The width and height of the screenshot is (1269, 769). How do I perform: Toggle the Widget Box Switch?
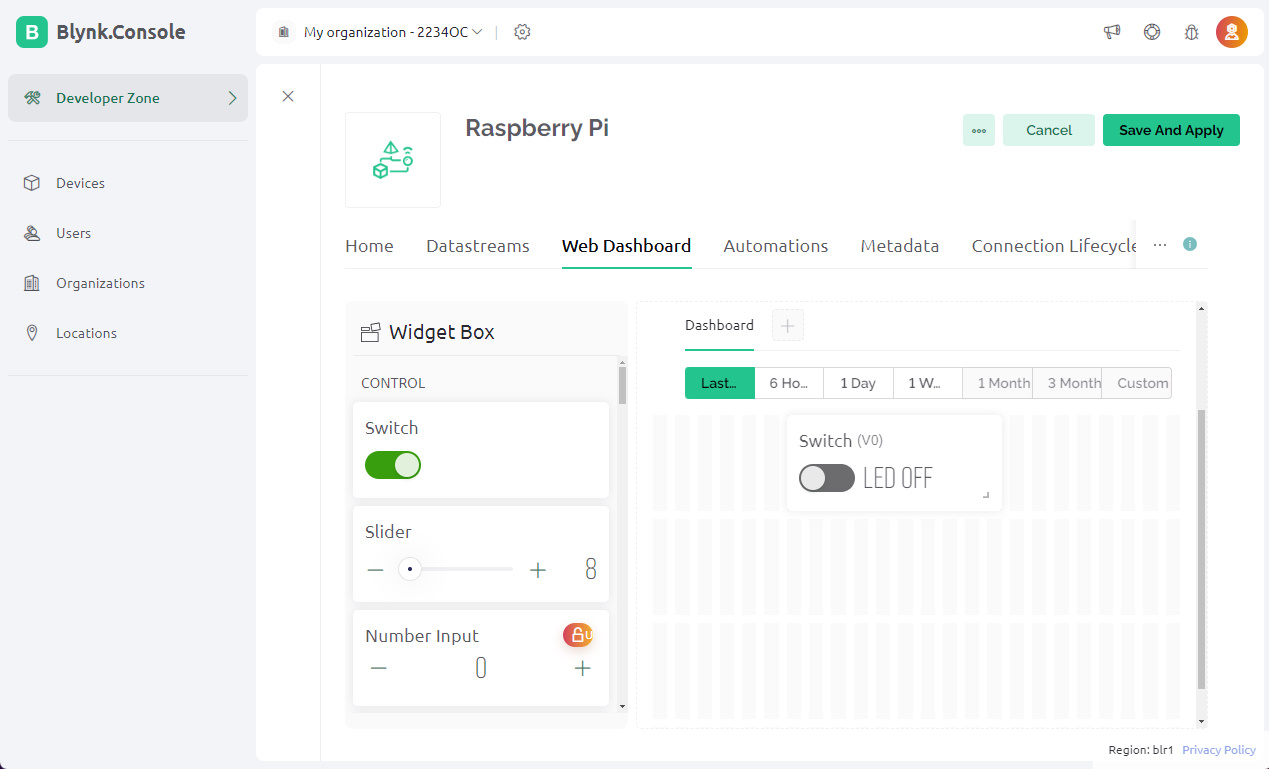click(x=393, y=465)
